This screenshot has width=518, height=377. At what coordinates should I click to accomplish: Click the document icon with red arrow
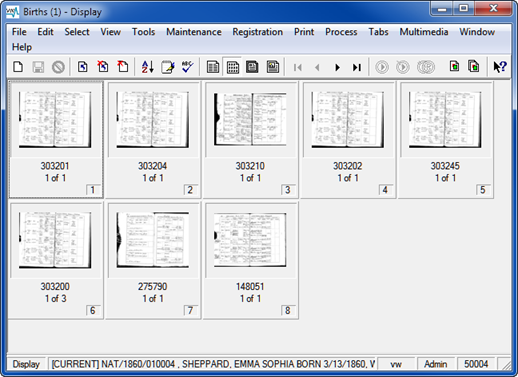123,67
